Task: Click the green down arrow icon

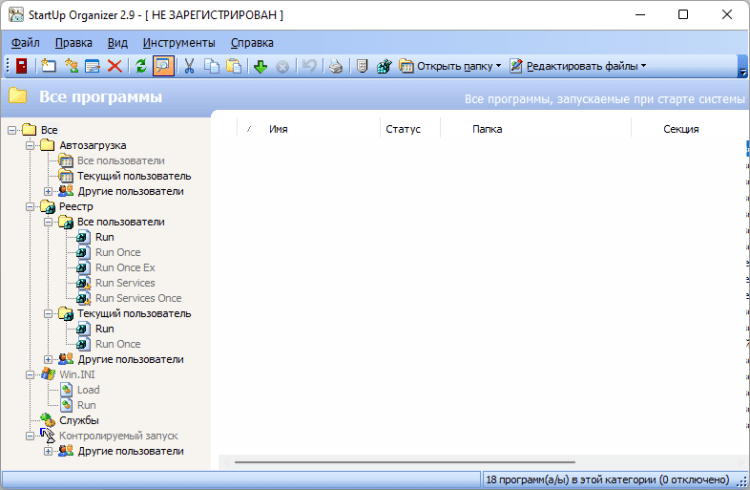Action: pos(260,66)
